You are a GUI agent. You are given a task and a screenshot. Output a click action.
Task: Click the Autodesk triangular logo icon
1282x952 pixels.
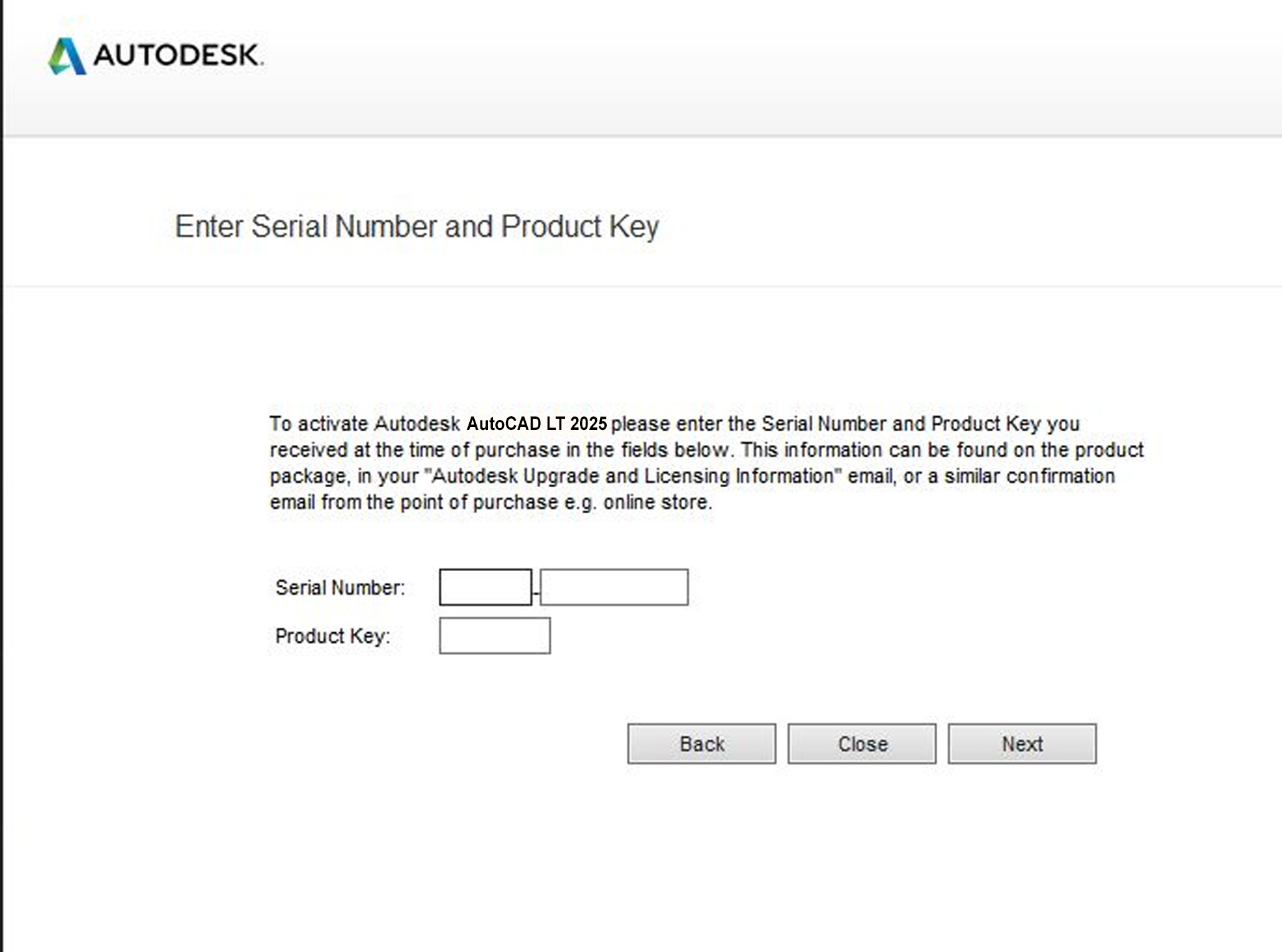pos(67,56)
